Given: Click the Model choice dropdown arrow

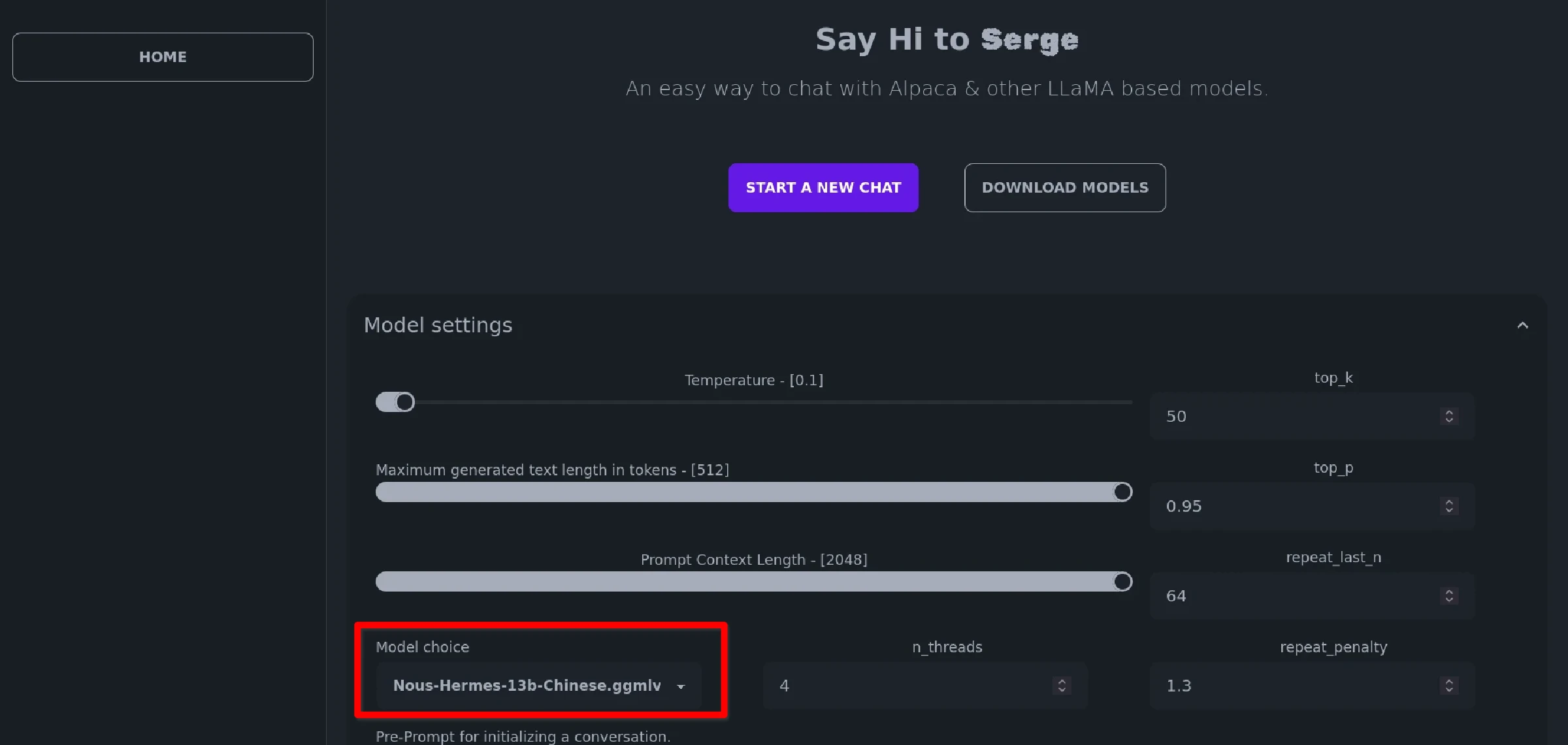Looking at the screenshot, I should coord(681,686).
